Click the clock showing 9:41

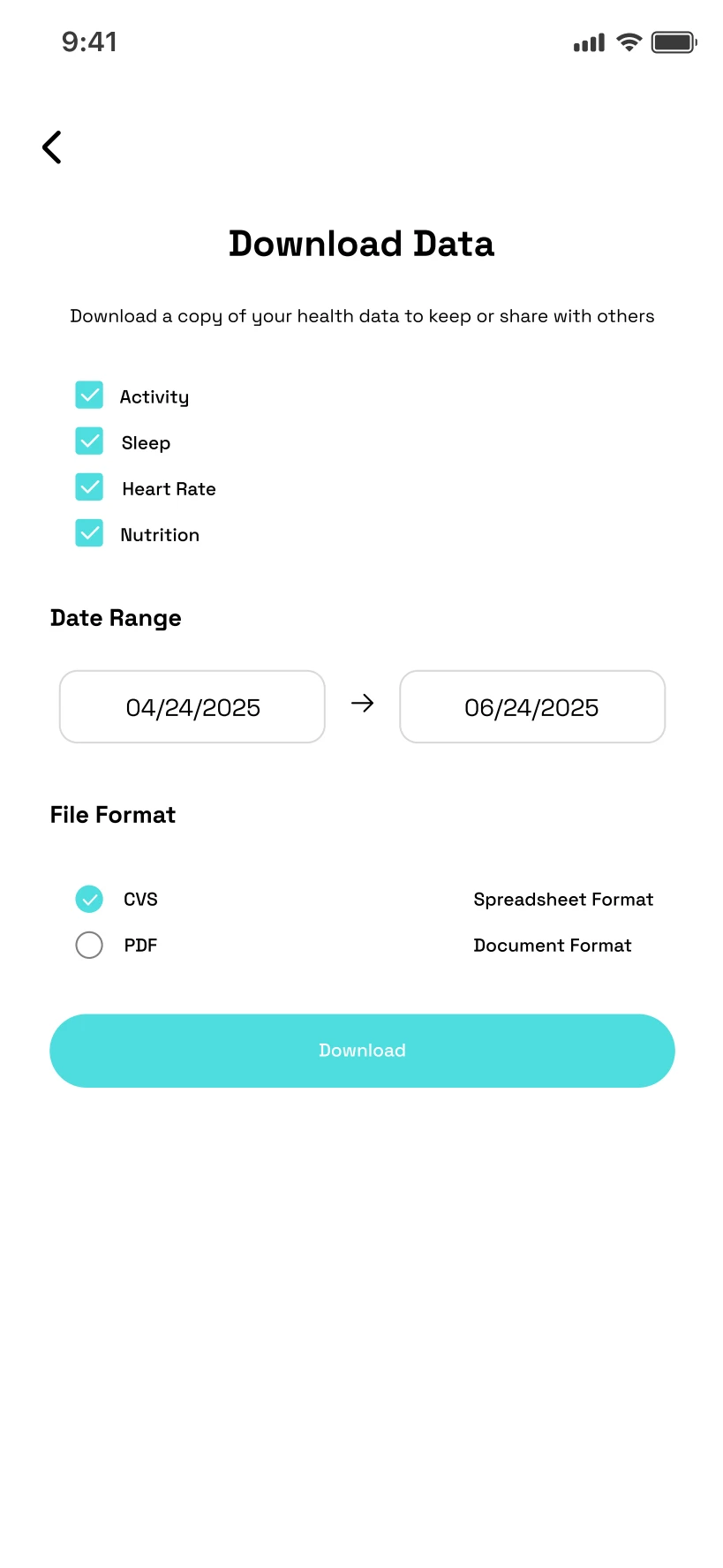pos(88,41)
